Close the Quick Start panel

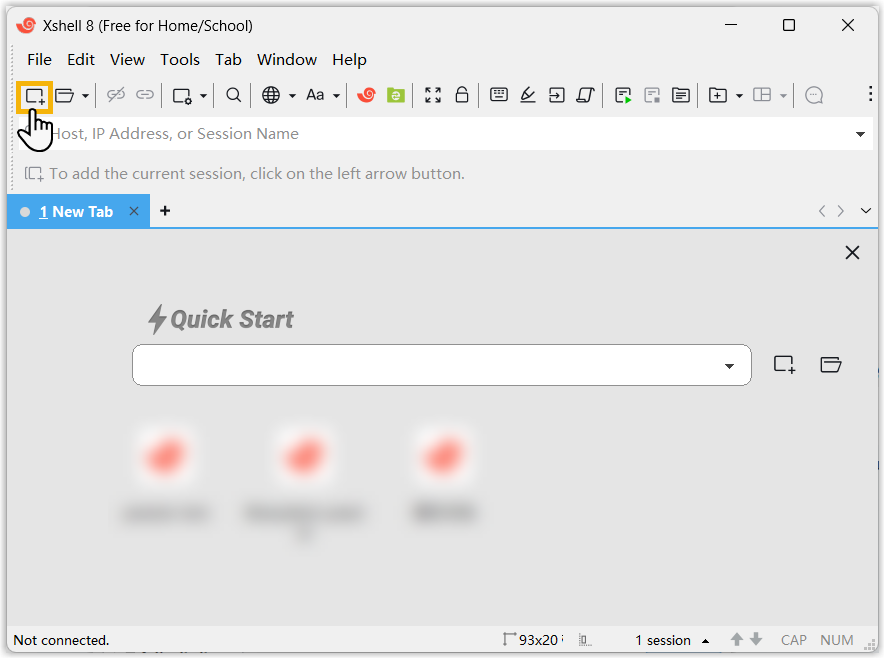(x=852, y=253)
